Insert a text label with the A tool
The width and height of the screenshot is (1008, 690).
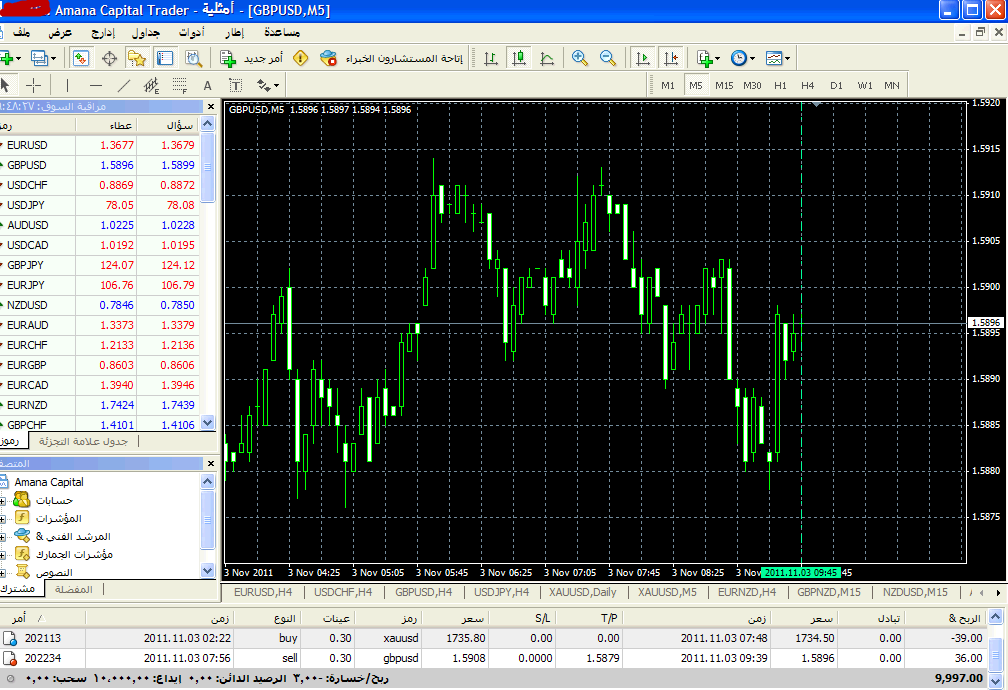pos(208,85)
